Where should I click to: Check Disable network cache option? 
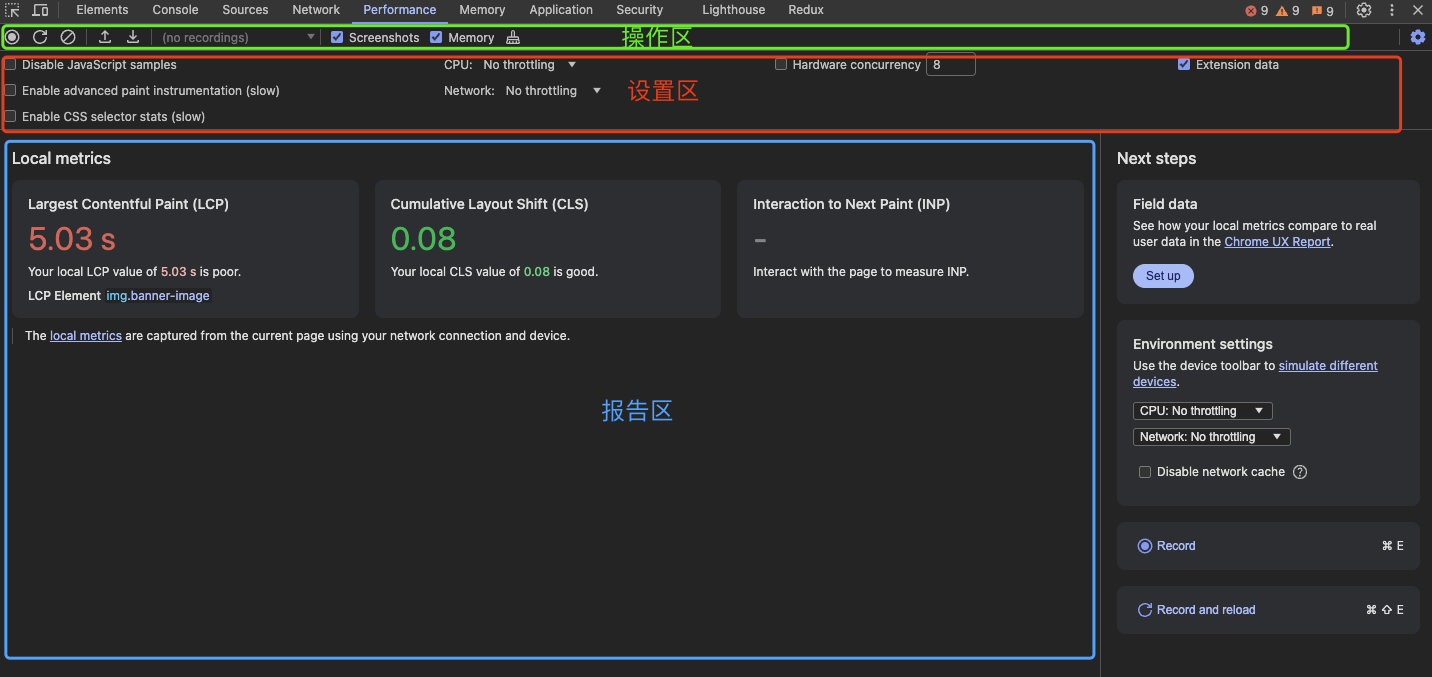point(1145,471)
